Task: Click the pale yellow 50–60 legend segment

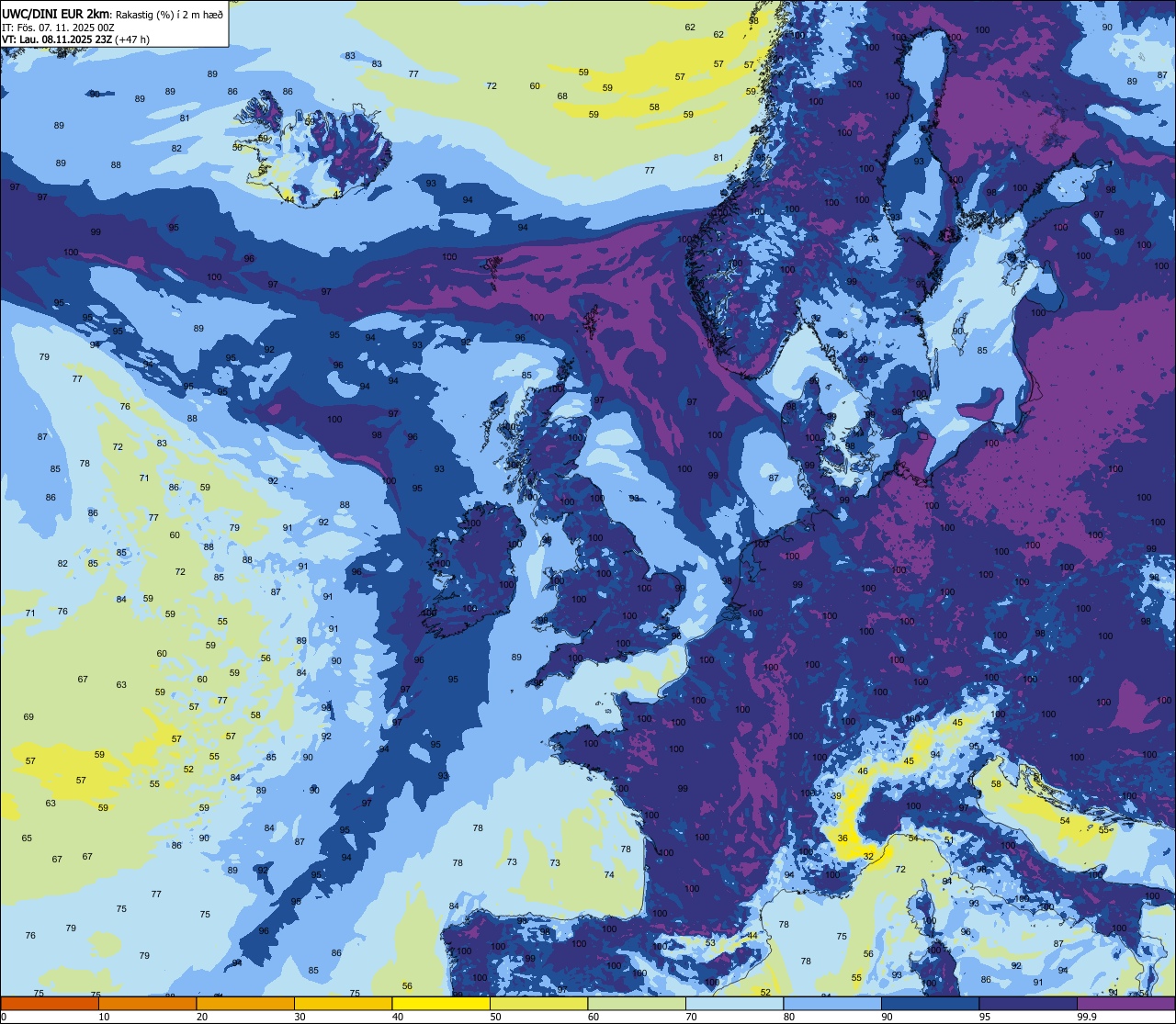Action: tap(538, 1003)
